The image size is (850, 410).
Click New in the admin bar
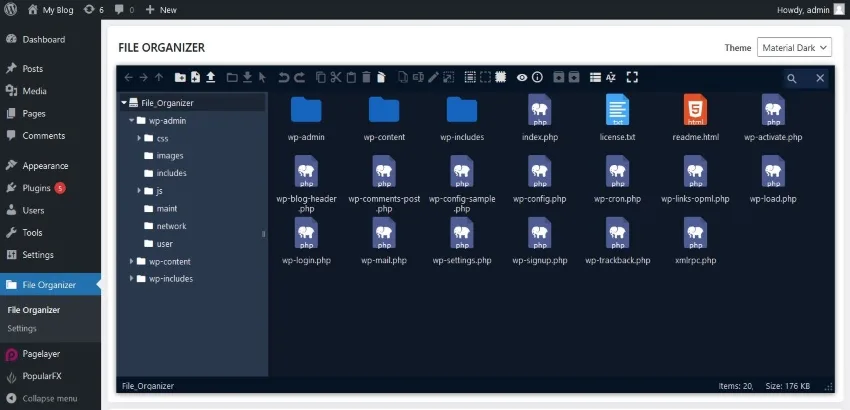point(161,10)
